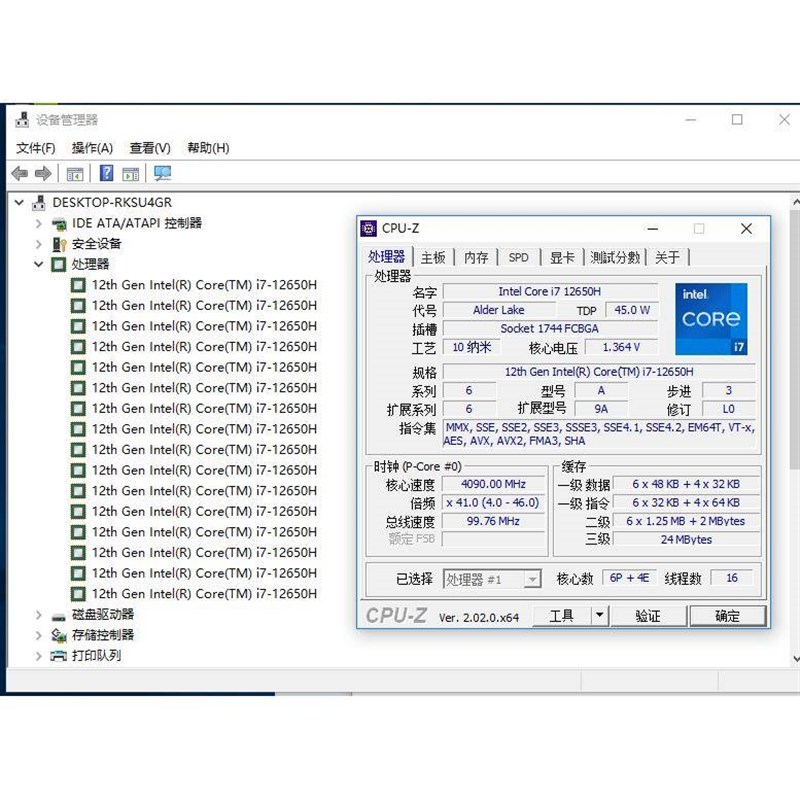This screenshot has width=800, height=800.
Task: Select the first i7-12650H processor entry
Action: [194, 285]
